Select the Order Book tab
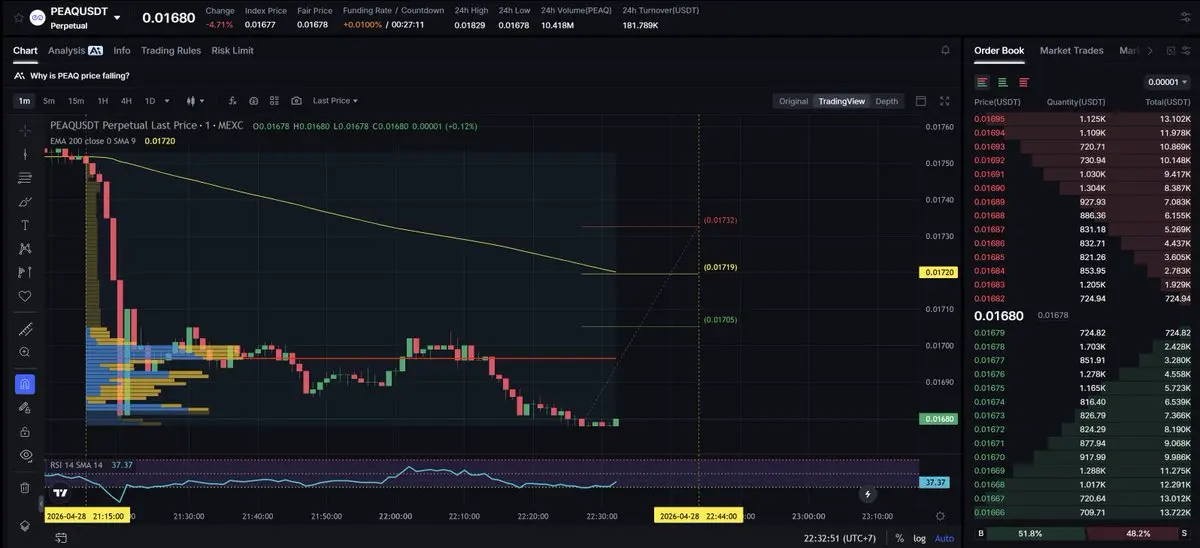1200x548 pixels. click(999, 50)
